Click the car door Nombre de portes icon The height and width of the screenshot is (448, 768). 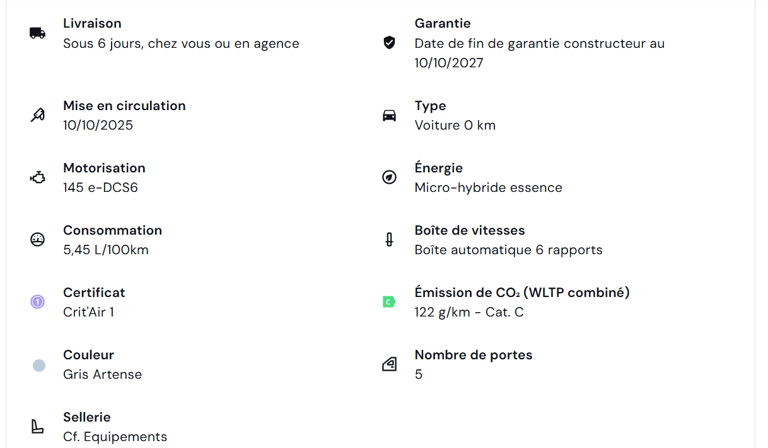pyautogui.click(x=389, y=365)
